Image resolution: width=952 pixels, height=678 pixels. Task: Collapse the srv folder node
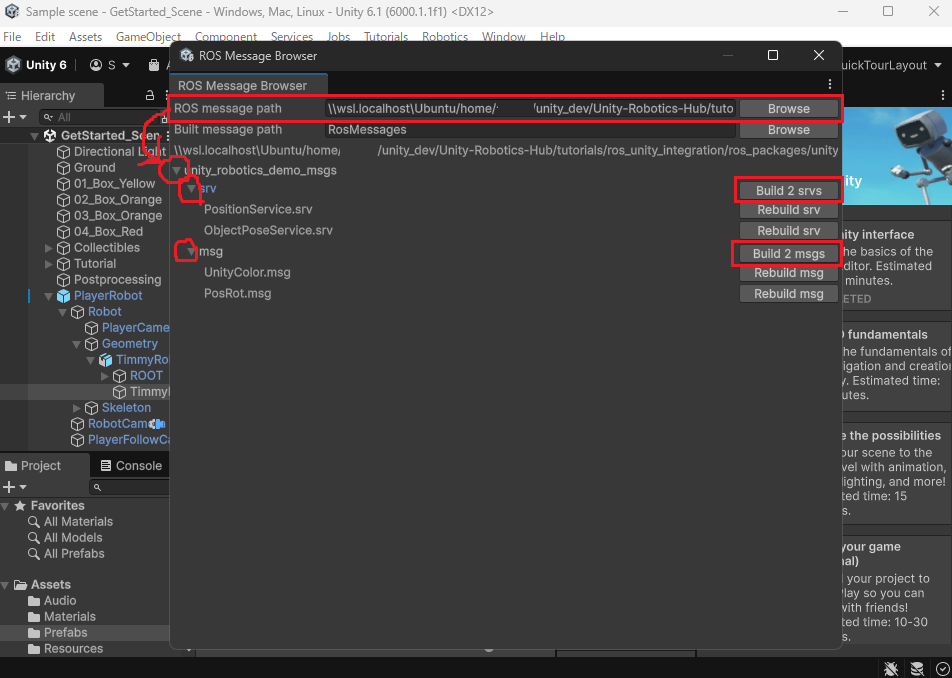[x=192, y=189]
